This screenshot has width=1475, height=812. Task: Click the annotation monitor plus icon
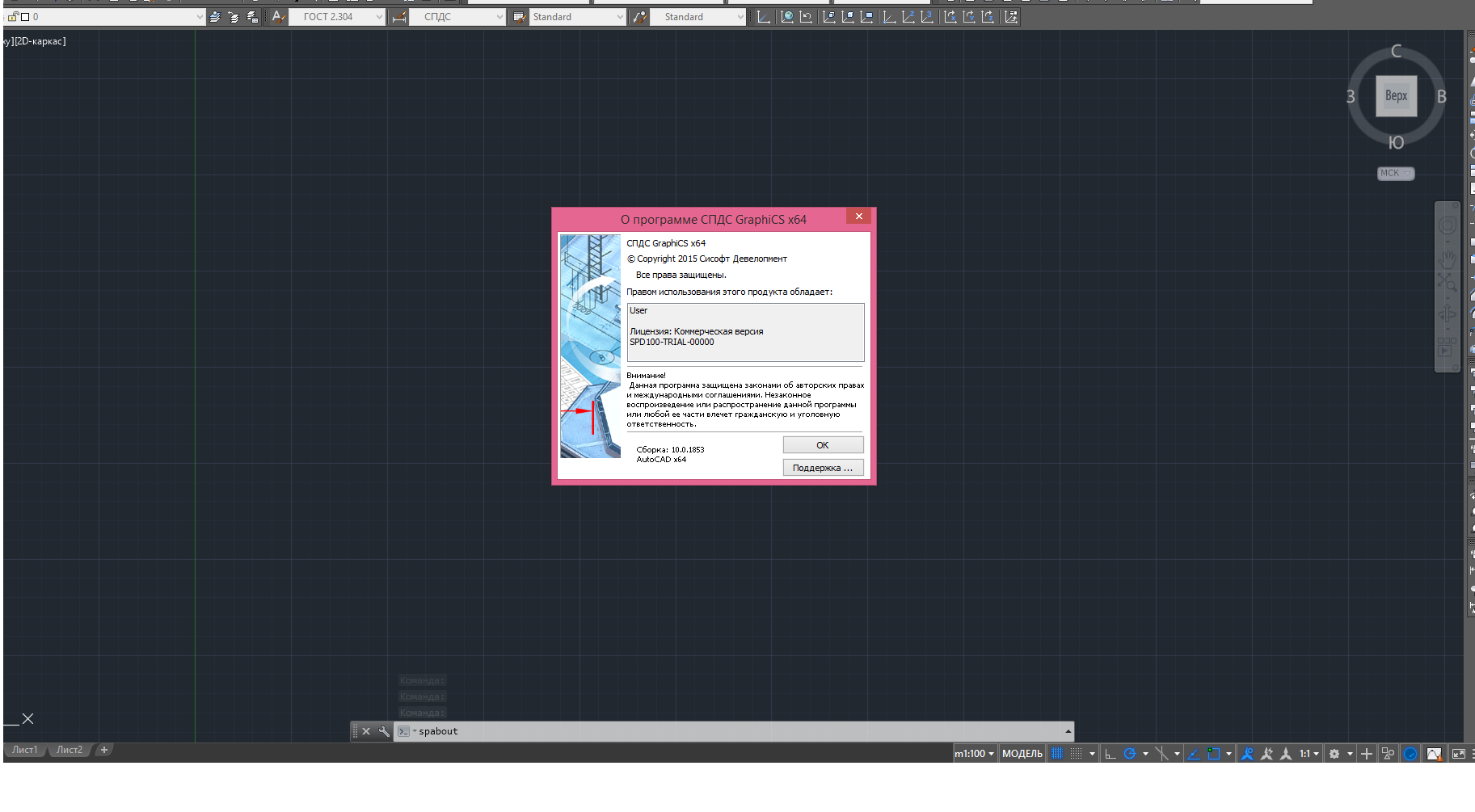click(x=1367, y=754)
